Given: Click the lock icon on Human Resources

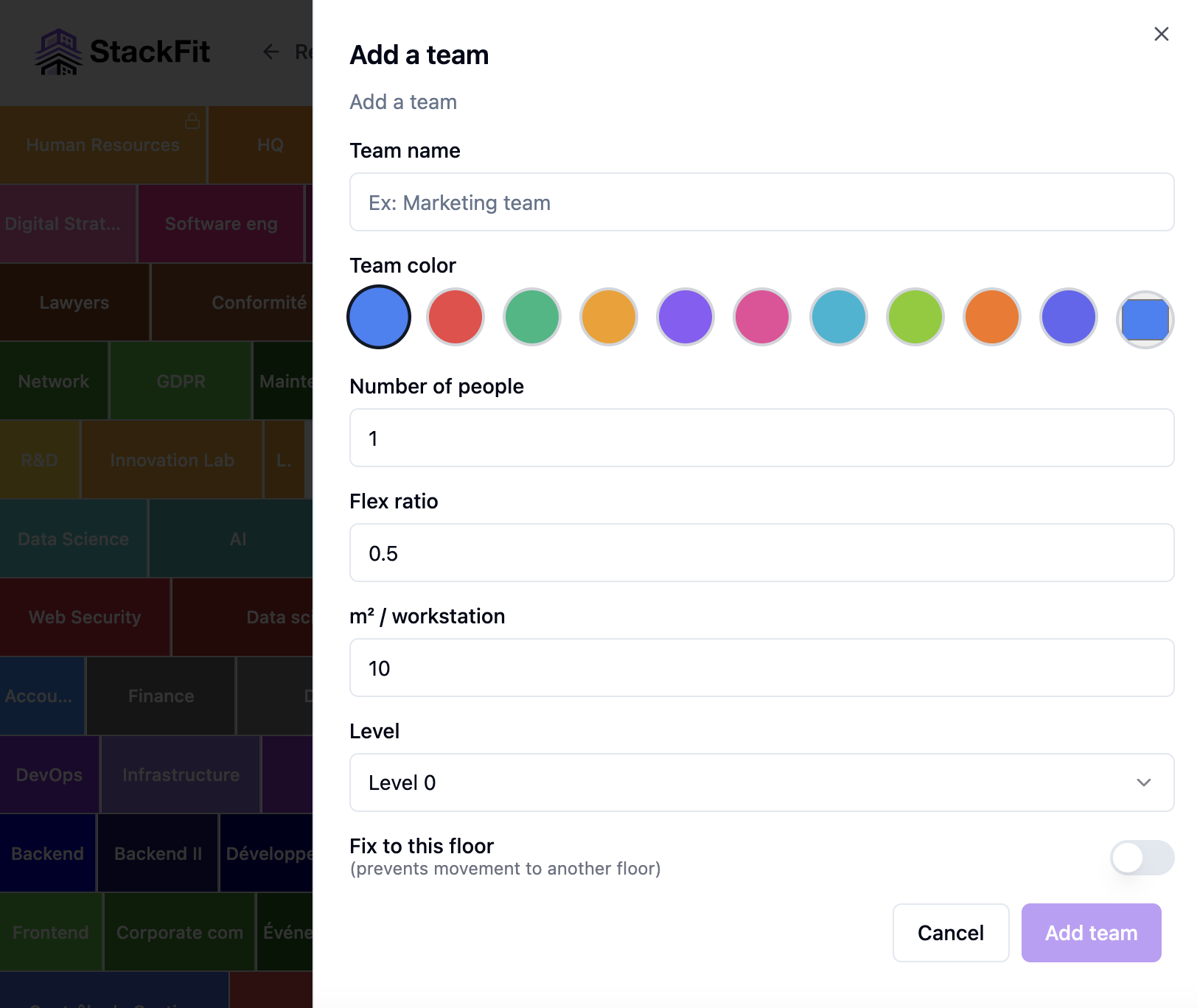Looking at the screenshot, I should pyautogui.click(x=192, y=121).
